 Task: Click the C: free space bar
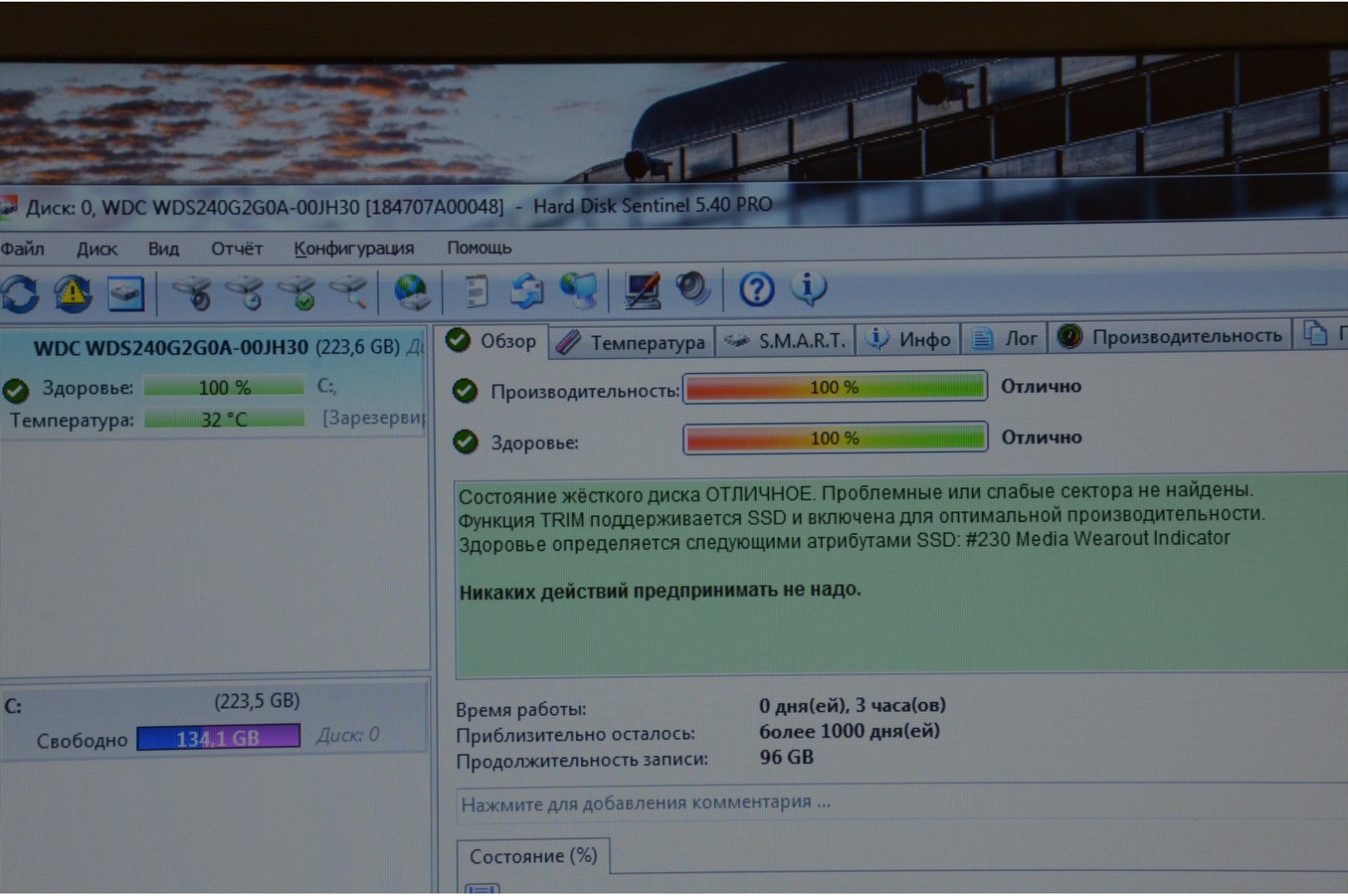click(x=218, y=738)
